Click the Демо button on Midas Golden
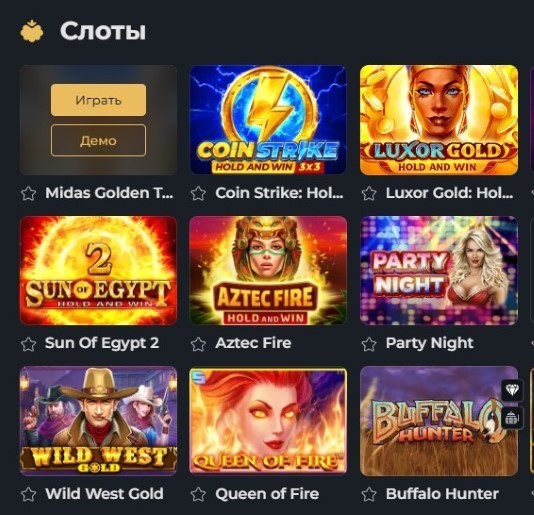Viewport: 534px width, 515px height. pos(98,140)
